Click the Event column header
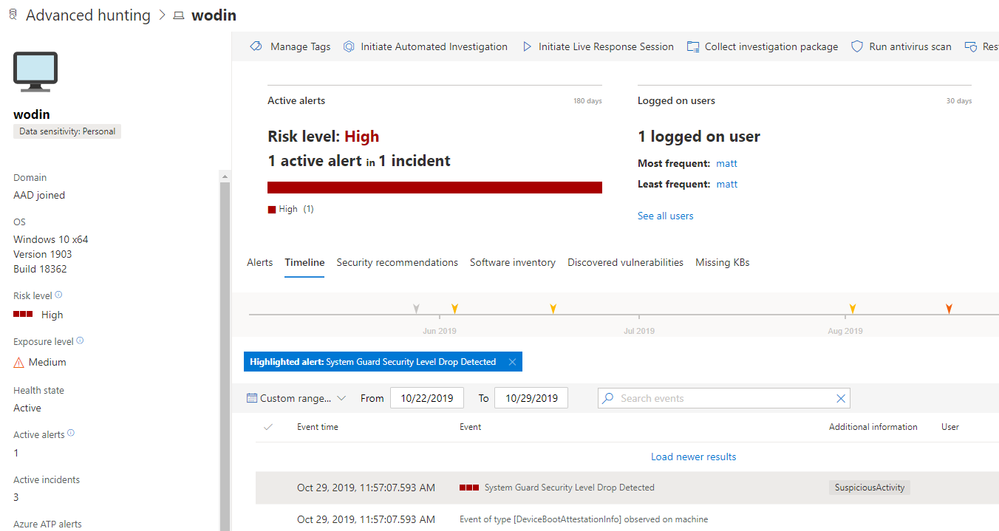999x531 pixels. click(470, 426)
